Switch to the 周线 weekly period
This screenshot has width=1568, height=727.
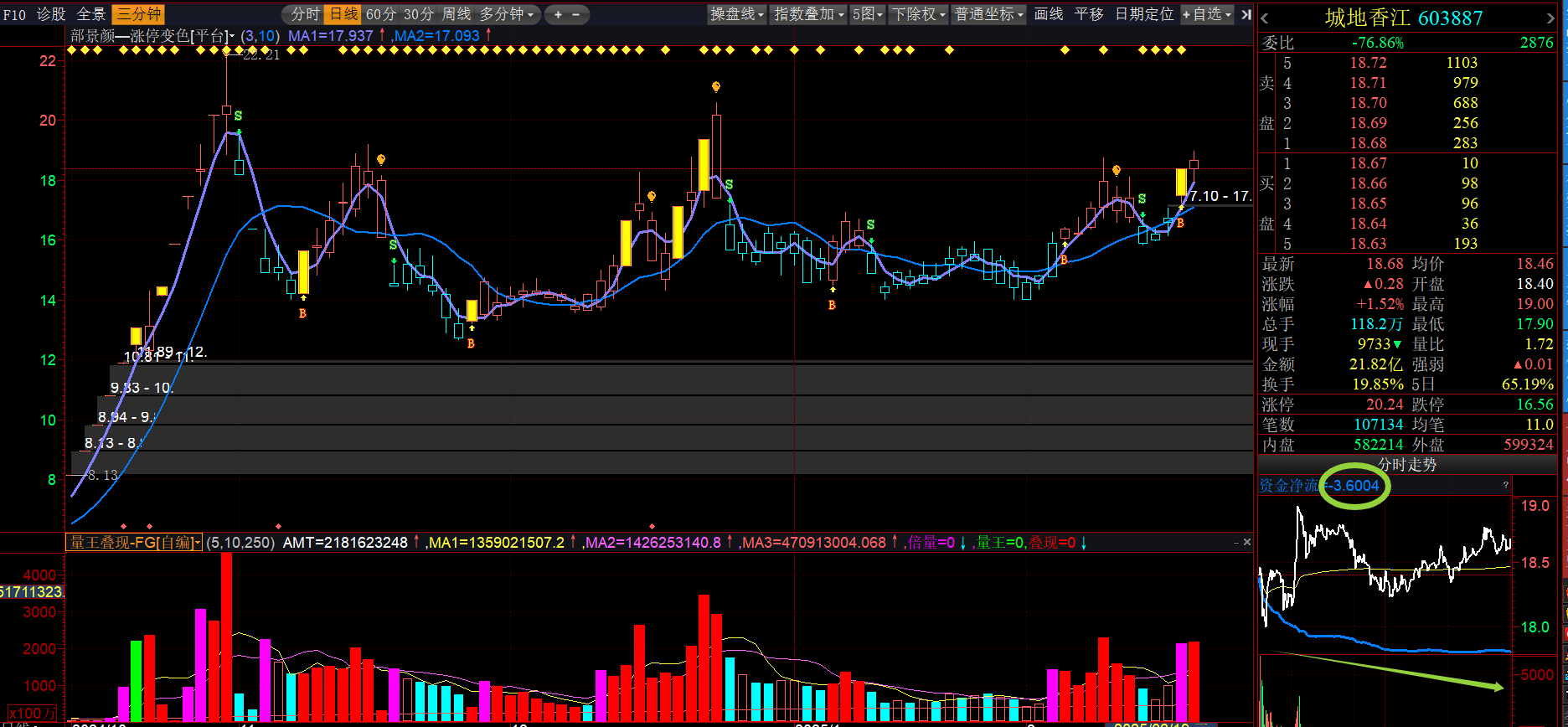click(456, 14)
